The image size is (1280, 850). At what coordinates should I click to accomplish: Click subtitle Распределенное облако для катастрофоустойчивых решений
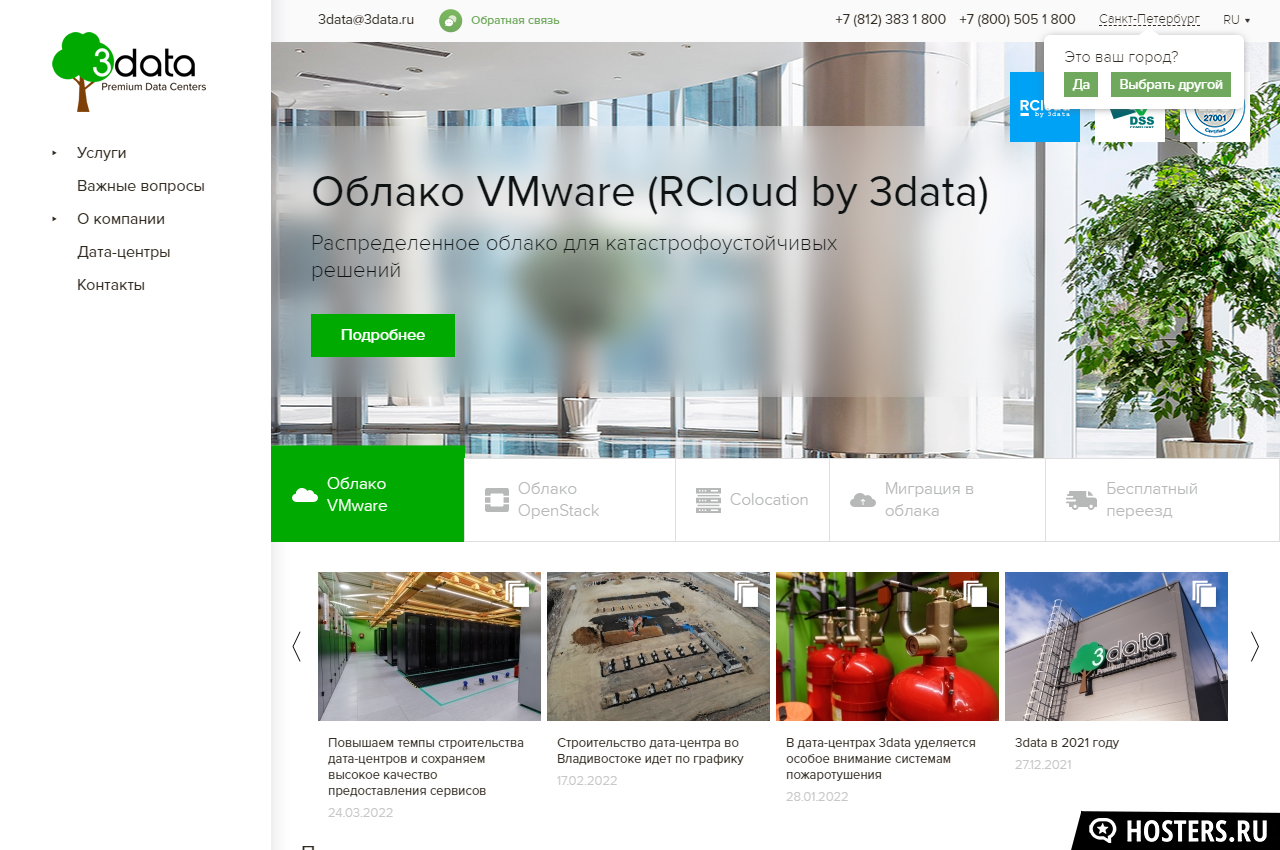574,256
